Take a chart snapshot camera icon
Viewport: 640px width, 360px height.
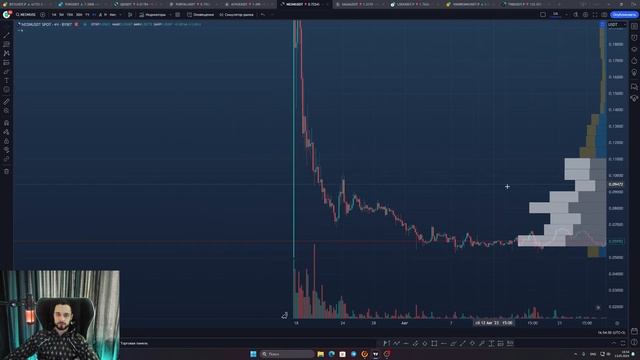(604, 15)
